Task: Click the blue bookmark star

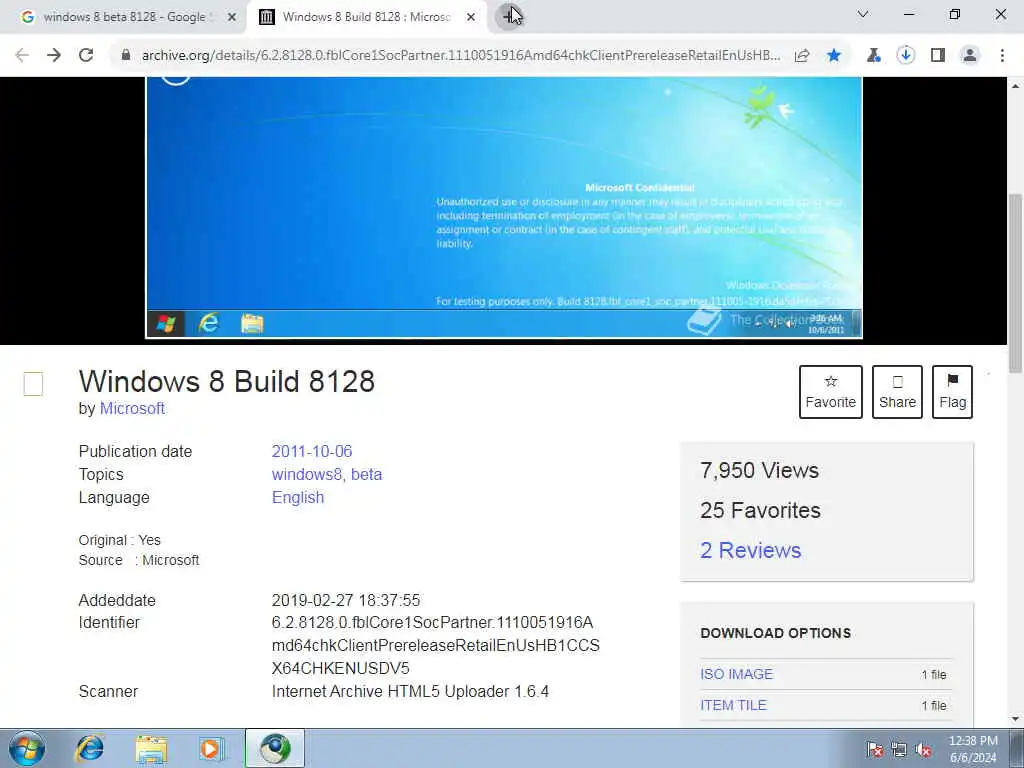Action: click(834, 56)
